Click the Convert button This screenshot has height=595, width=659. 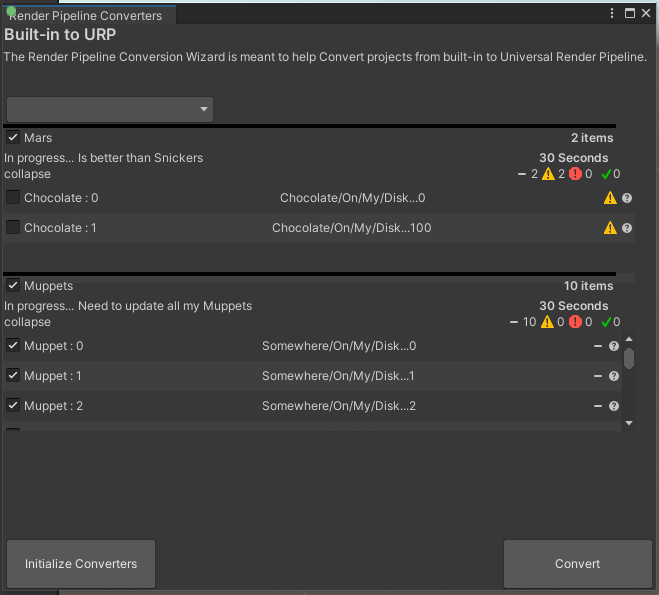577,564
